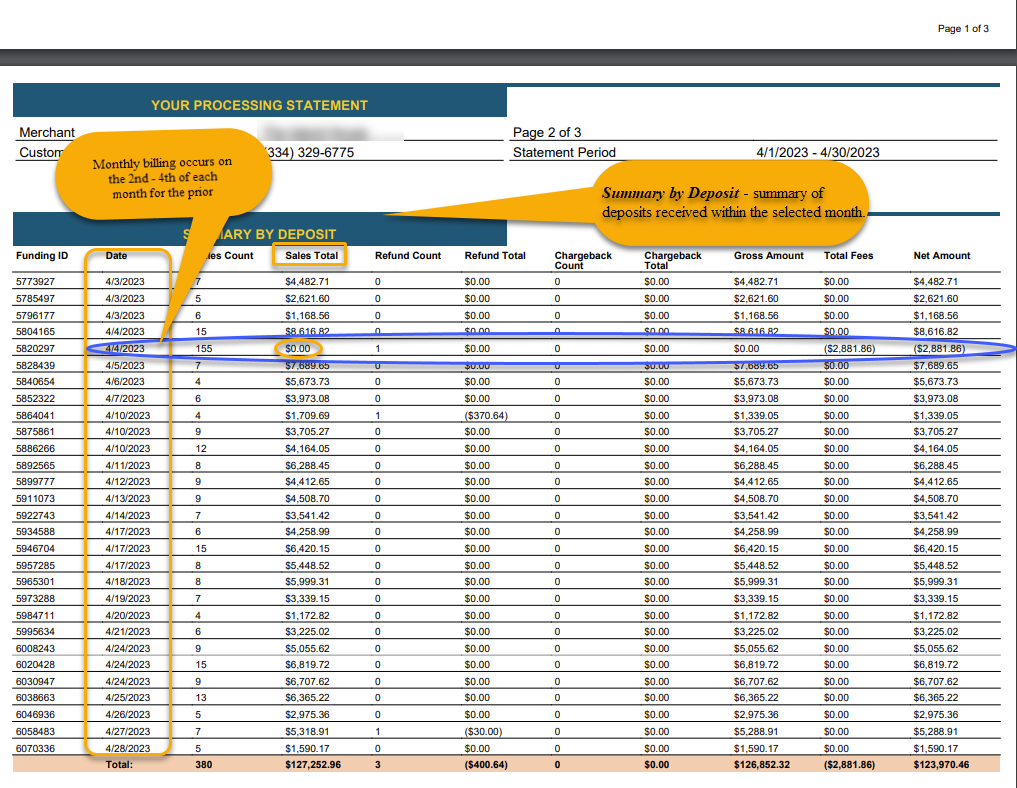Click the date 4/20/2023
Image resolution: width=1017 pixels, height=788 pixels.
pos(128,615)
